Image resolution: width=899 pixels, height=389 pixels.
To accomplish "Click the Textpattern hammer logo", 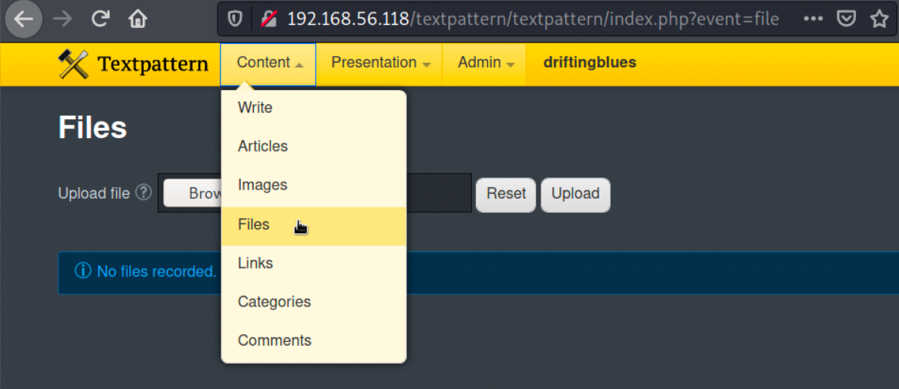I will (73, 64).
